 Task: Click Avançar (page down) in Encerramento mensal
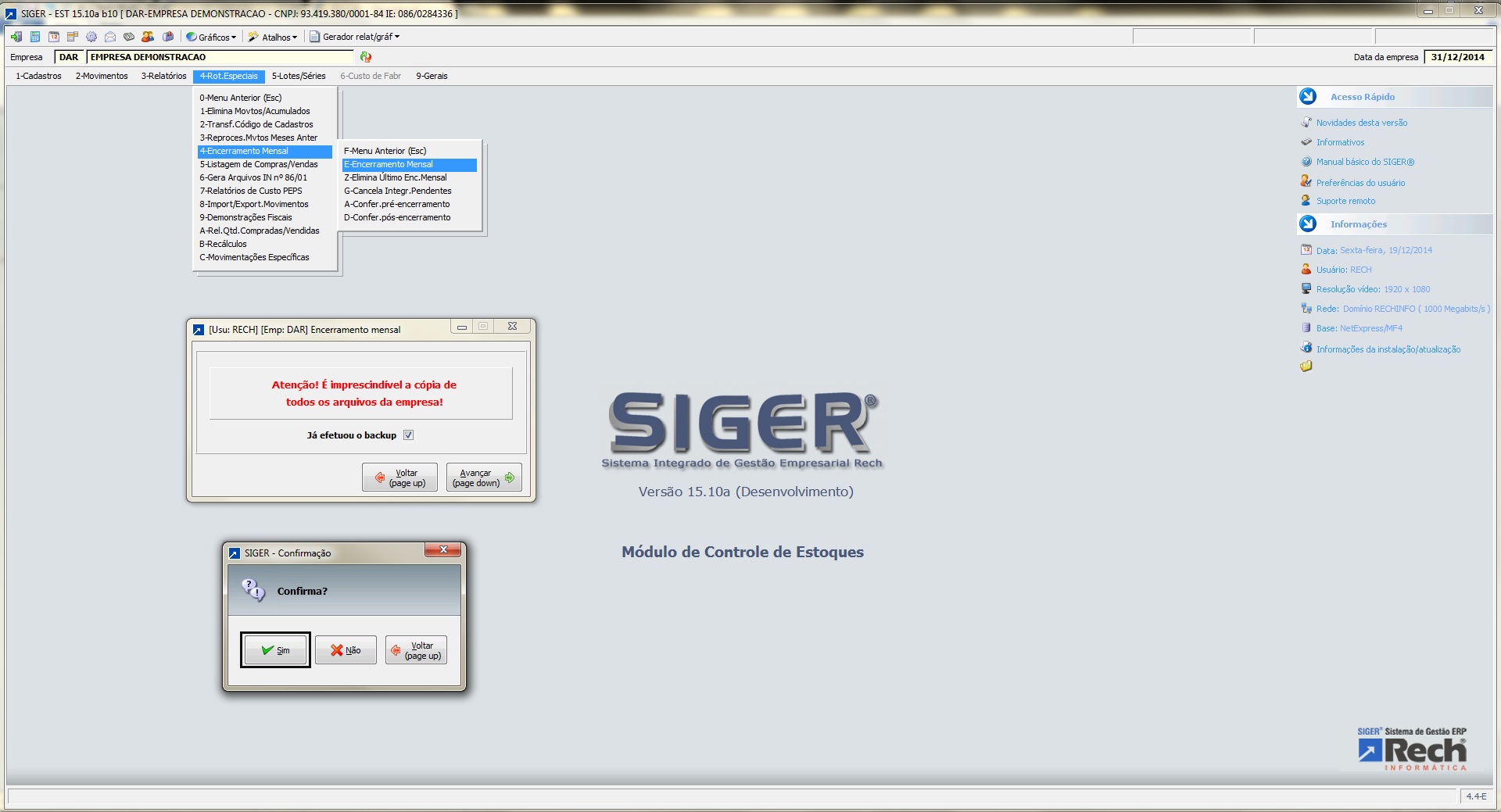pos(484,478)
